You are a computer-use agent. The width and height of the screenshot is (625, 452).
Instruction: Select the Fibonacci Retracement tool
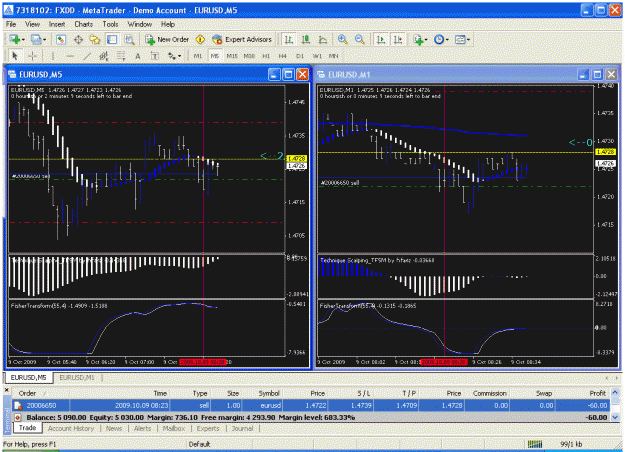point(121,56)
